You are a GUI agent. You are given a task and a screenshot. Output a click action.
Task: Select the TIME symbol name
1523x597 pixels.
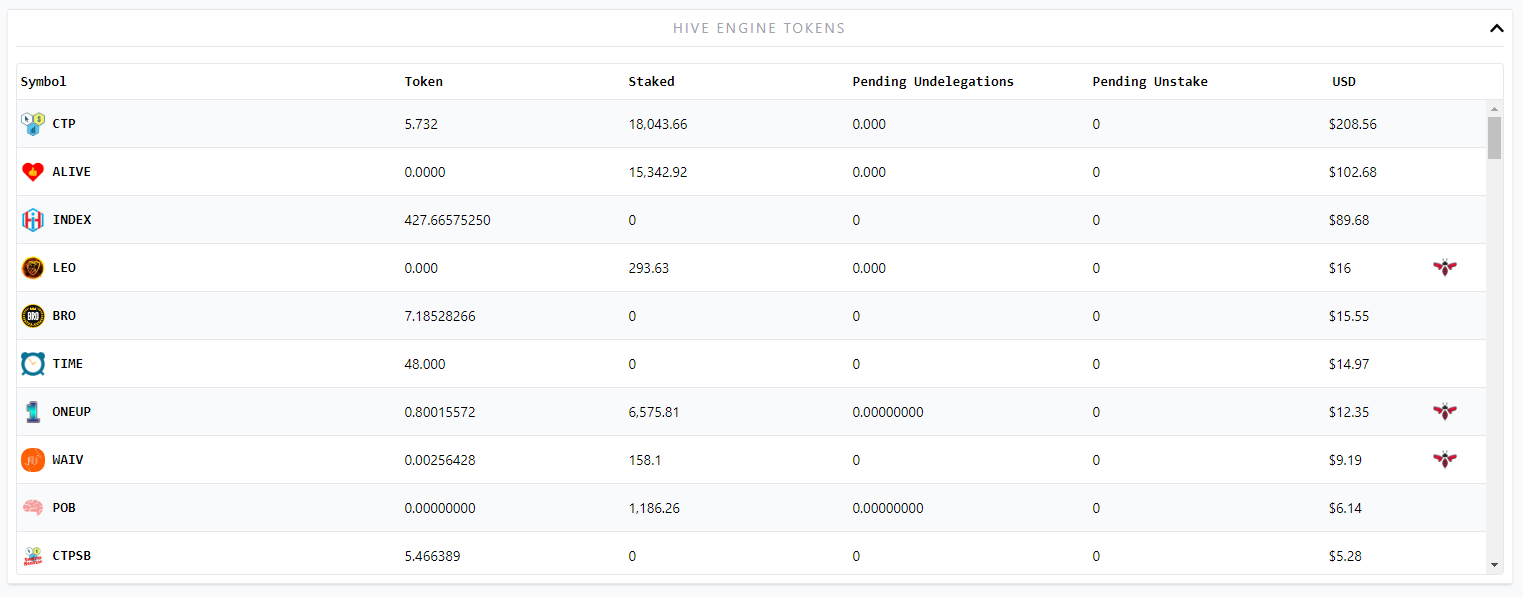coord(68,364)
